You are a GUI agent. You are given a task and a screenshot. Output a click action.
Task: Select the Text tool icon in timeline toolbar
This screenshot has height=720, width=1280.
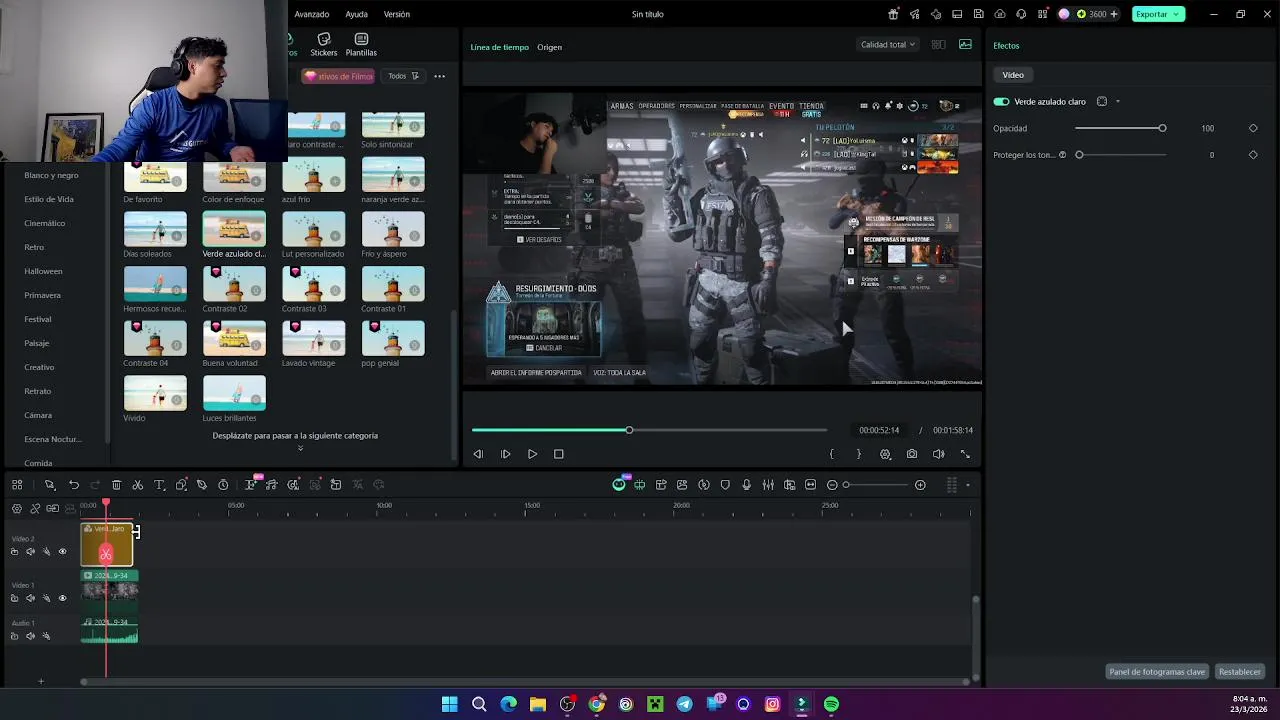[159, 485]
